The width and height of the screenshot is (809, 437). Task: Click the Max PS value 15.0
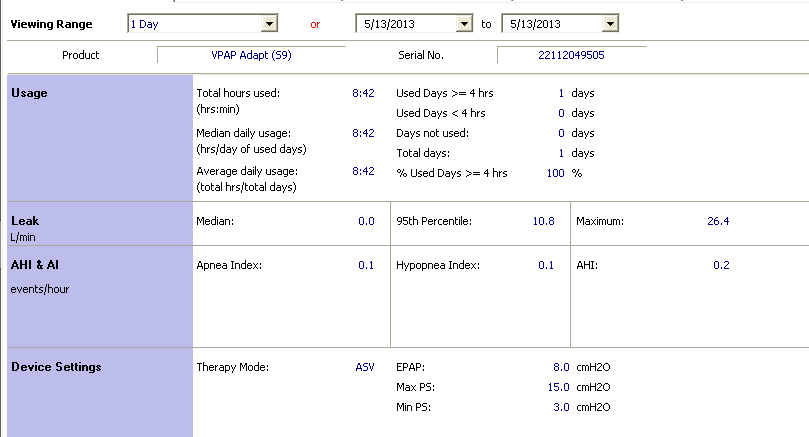(559, 387)
